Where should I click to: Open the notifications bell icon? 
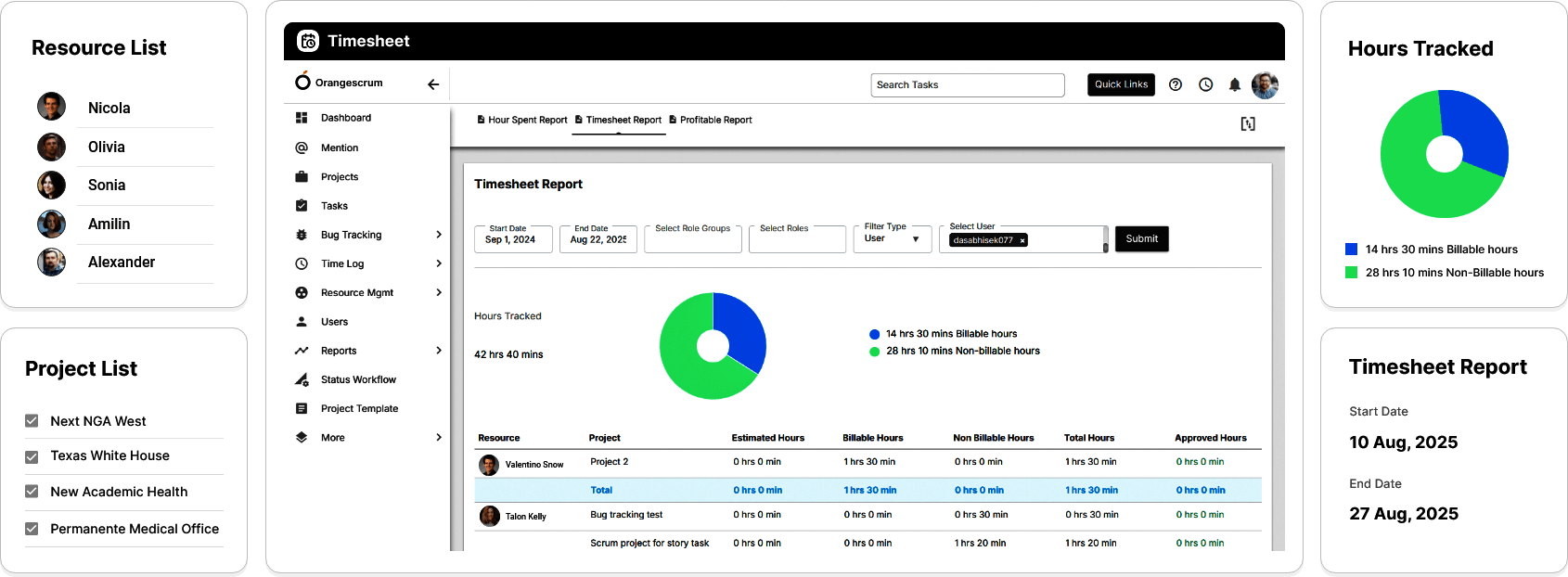1234,84
